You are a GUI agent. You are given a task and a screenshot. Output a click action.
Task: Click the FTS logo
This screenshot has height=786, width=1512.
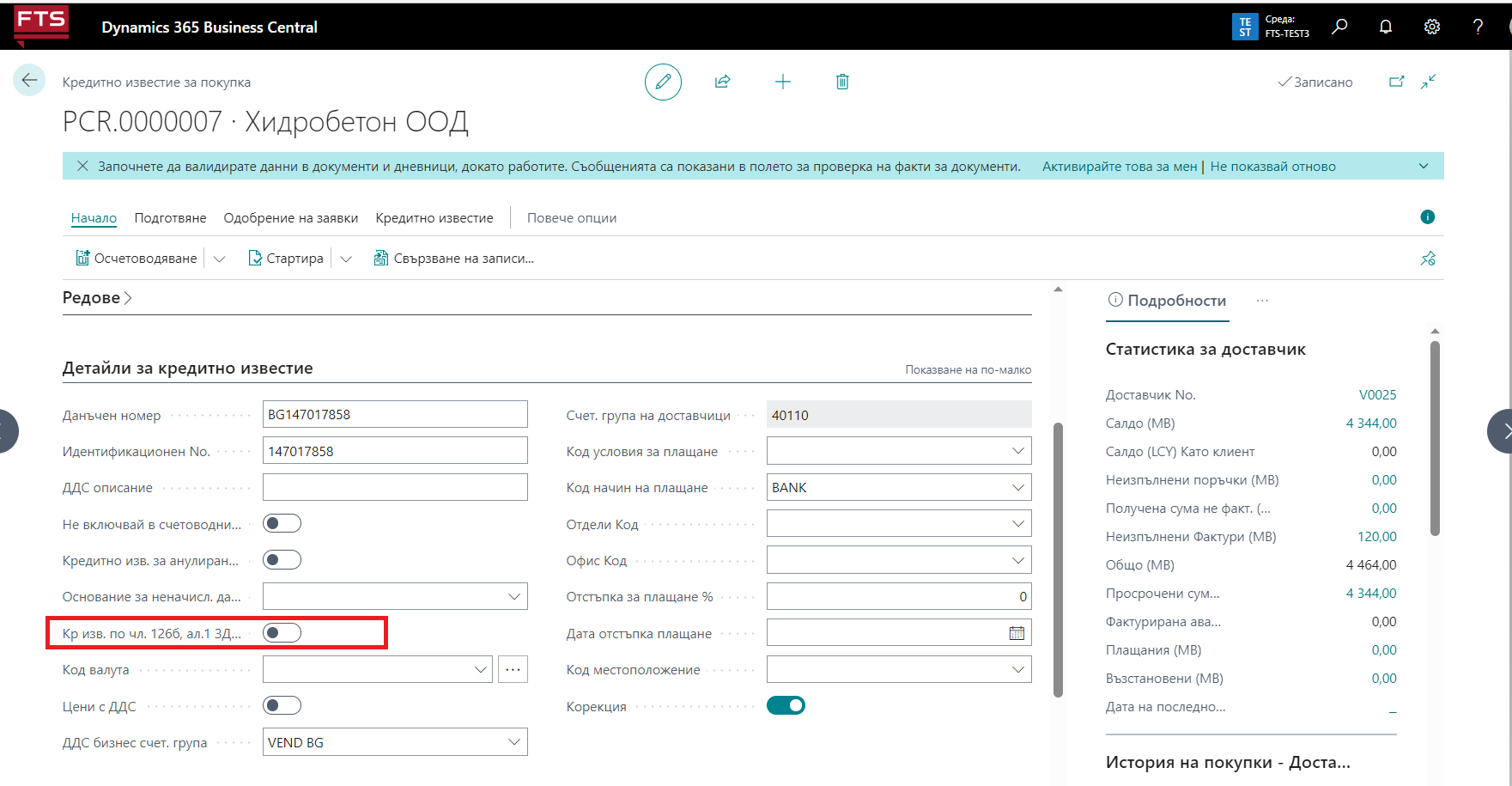pyautogui.click(x=40, y=24)
